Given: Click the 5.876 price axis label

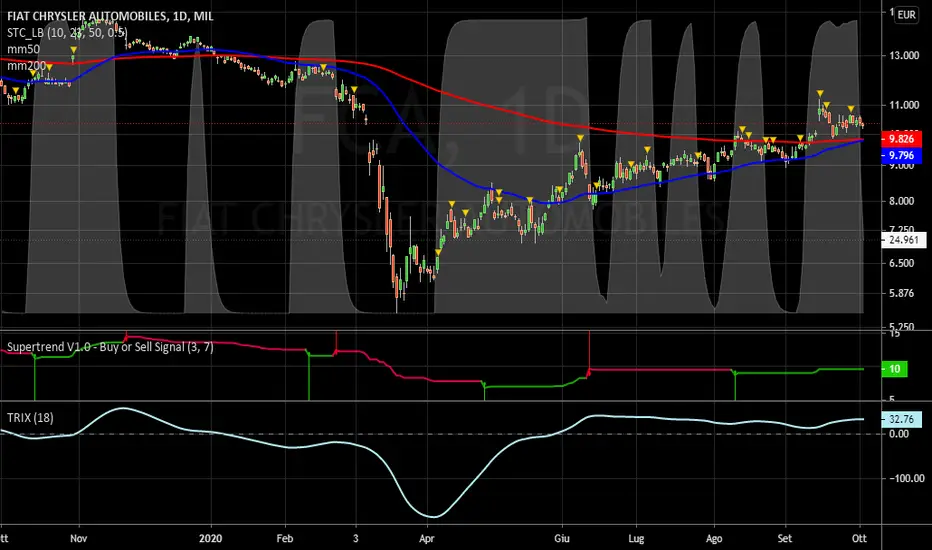Looking at the screenshot, I should point(902,293).
